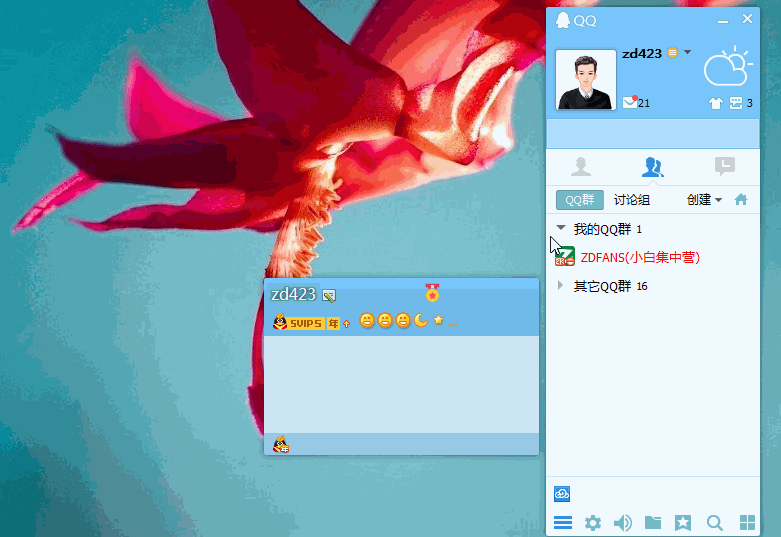The height and width of the screenshot is (537, 781).
Task: Collapse the 我的QQ群 group list
Action: (561, 229)
